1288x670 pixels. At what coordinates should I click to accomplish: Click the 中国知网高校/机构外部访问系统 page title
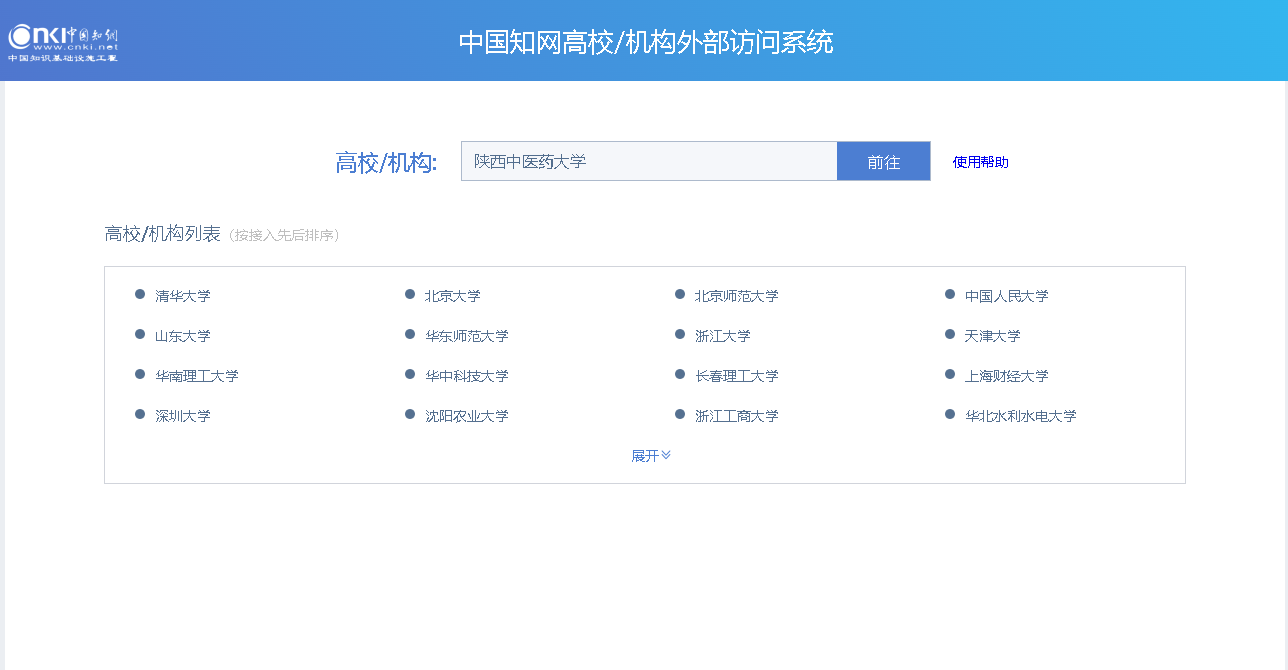(646, 42)
